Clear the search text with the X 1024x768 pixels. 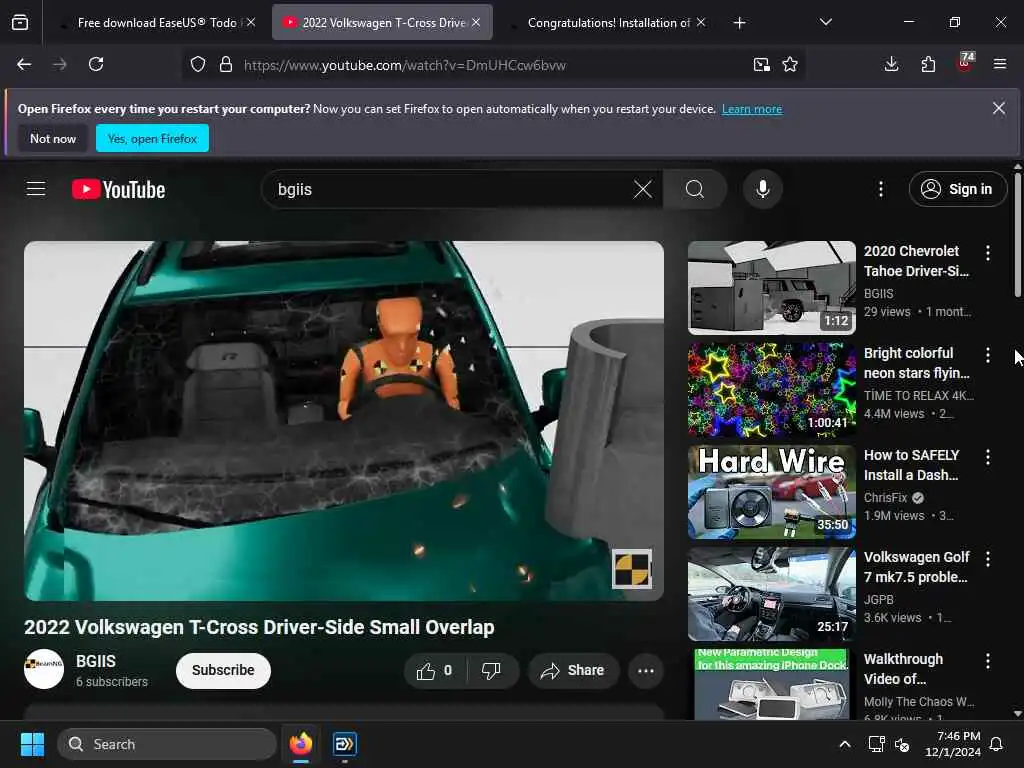[x=643, y=189]
